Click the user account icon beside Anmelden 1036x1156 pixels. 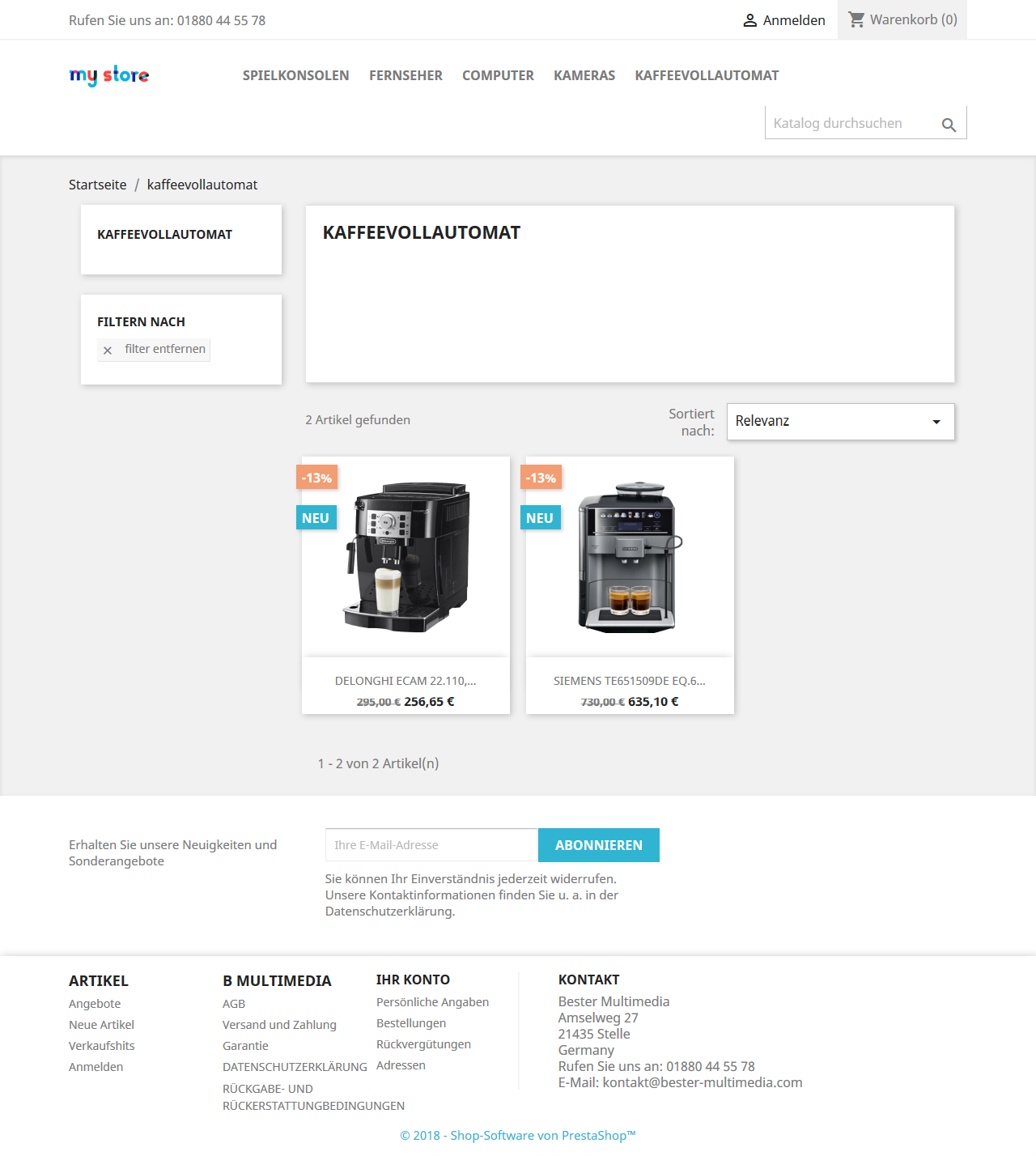(x=749, y=20)
